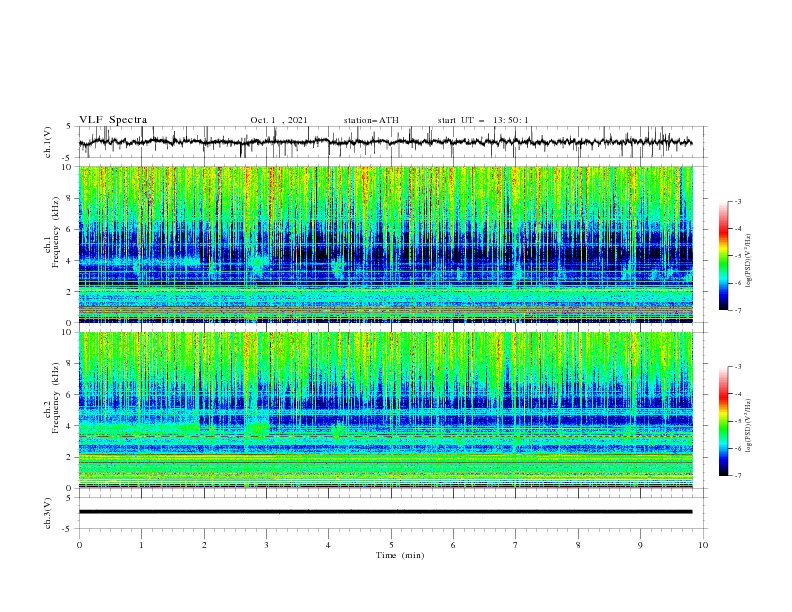
Task: Click the "2" kHz tick on ch.1 axis
Action: [x=69, y=291]
